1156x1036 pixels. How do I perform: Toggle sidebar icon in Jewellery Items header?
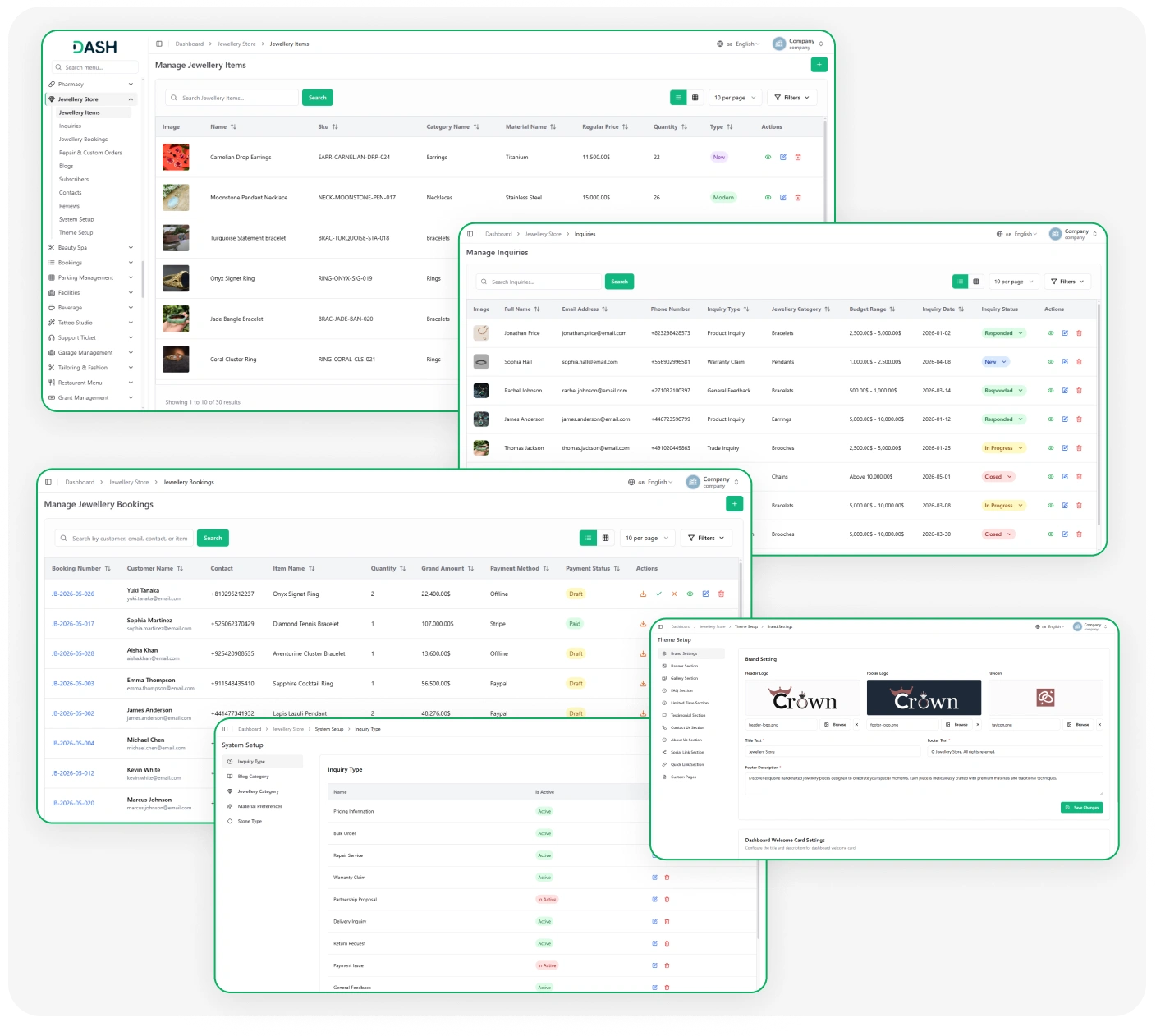[x=159, y=44]
